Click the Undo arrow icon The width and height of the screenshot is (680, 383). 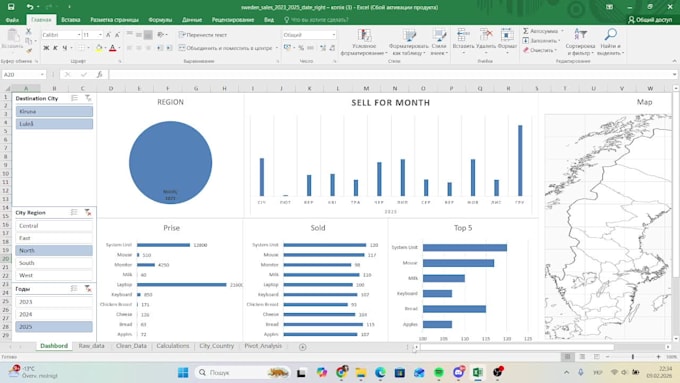pos(29,7)
